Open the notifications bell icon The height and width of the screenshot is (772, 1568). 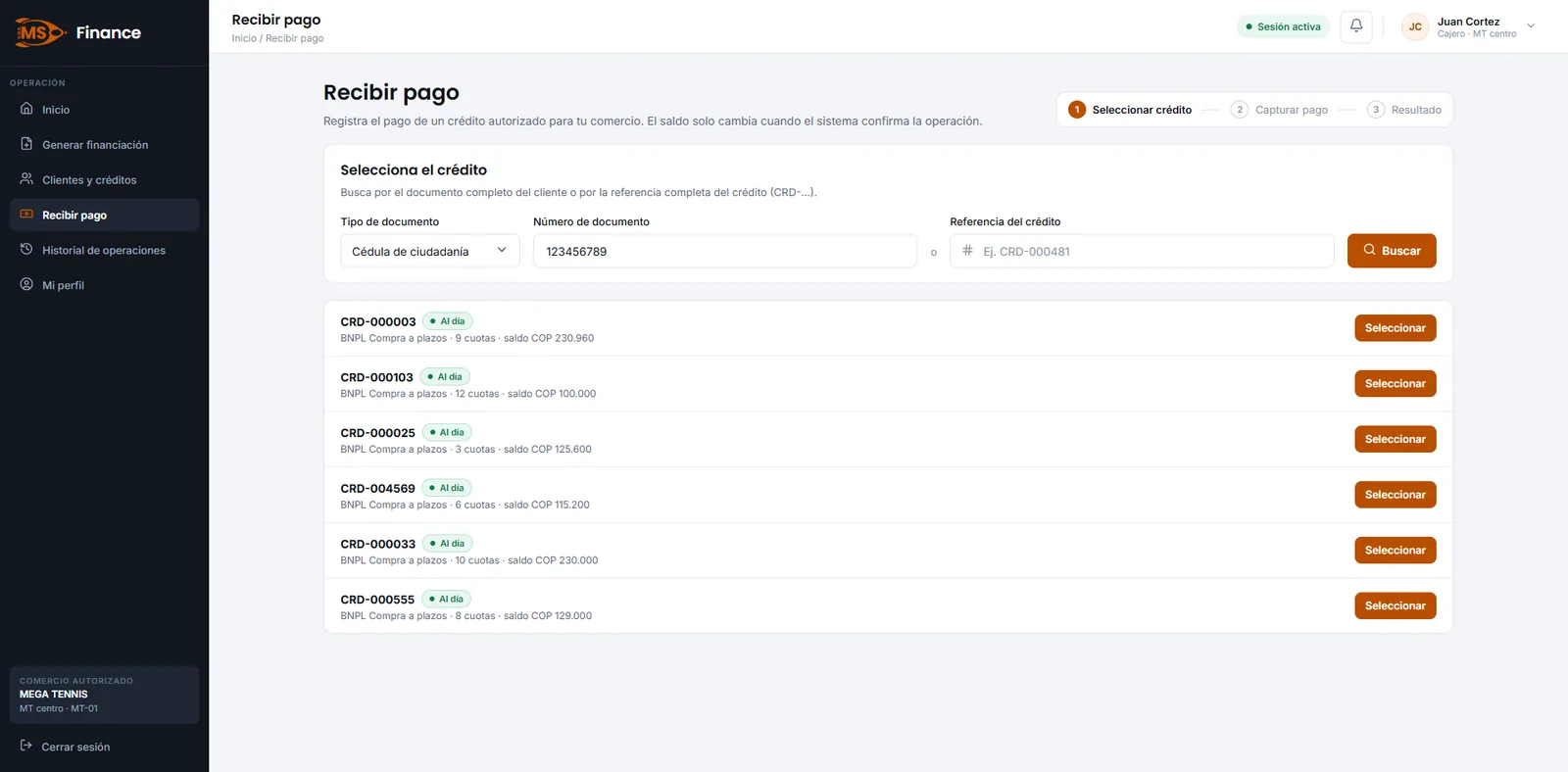(x=1356, y=26)
